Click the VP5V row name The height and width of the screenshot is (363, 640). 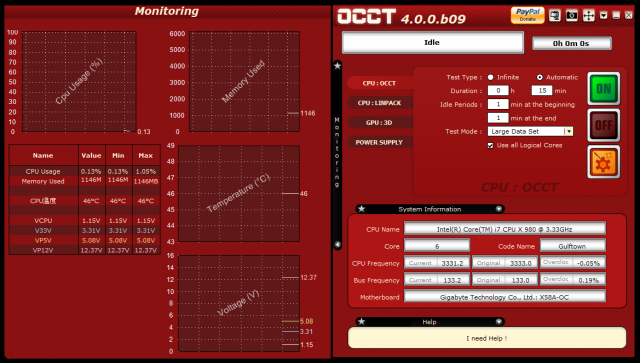[x=43, y=241]
